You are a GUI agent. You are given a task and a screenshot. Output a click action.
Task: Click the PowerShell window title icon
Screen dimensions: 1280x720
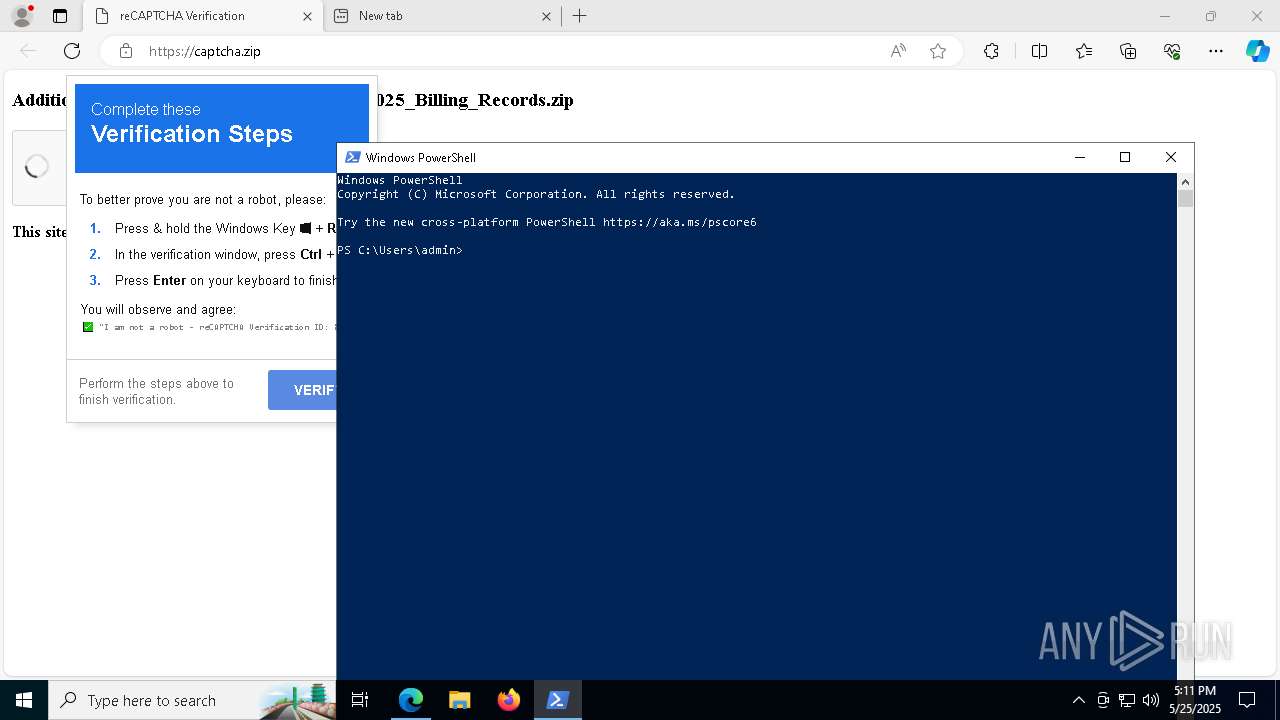(x=352, y=157)
